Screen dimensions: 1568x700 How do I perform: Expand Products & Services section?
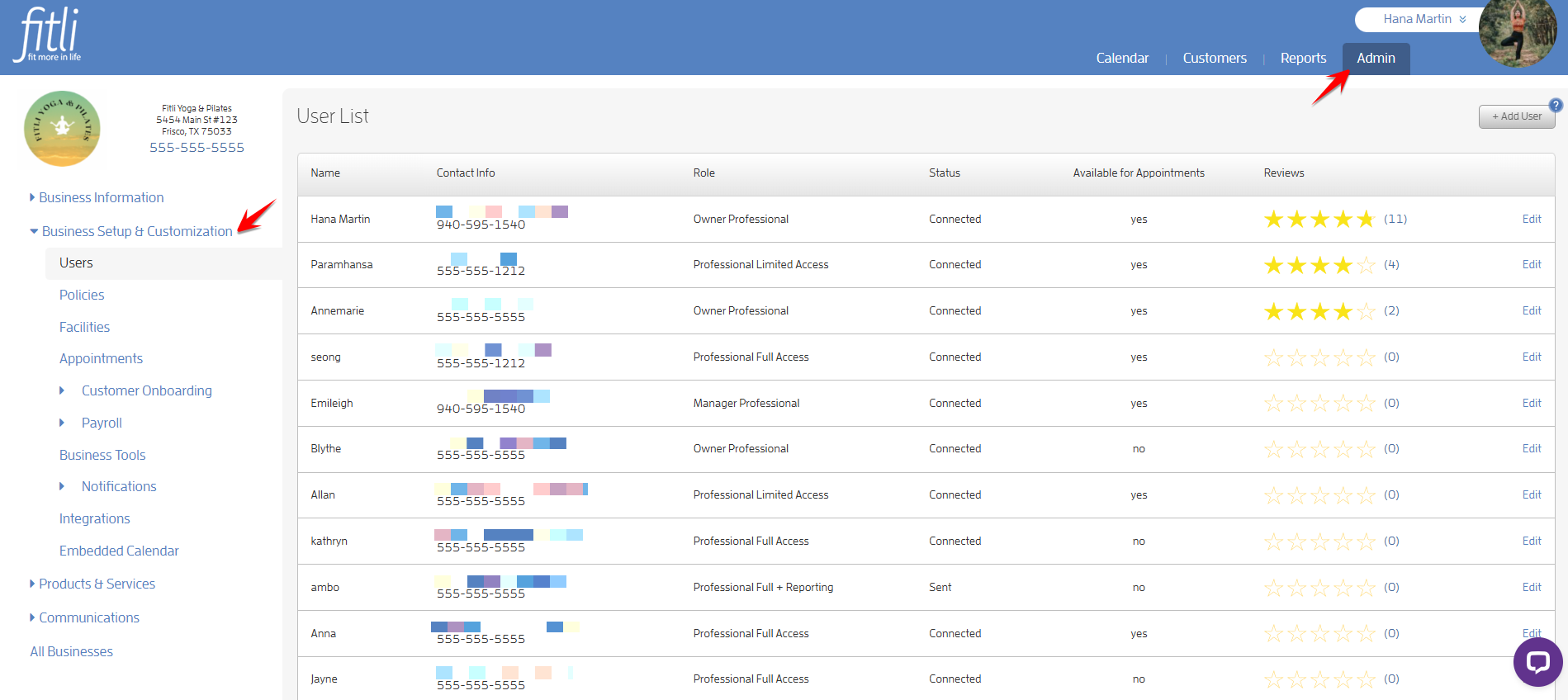pyautogui.click(x=92, y=584)
